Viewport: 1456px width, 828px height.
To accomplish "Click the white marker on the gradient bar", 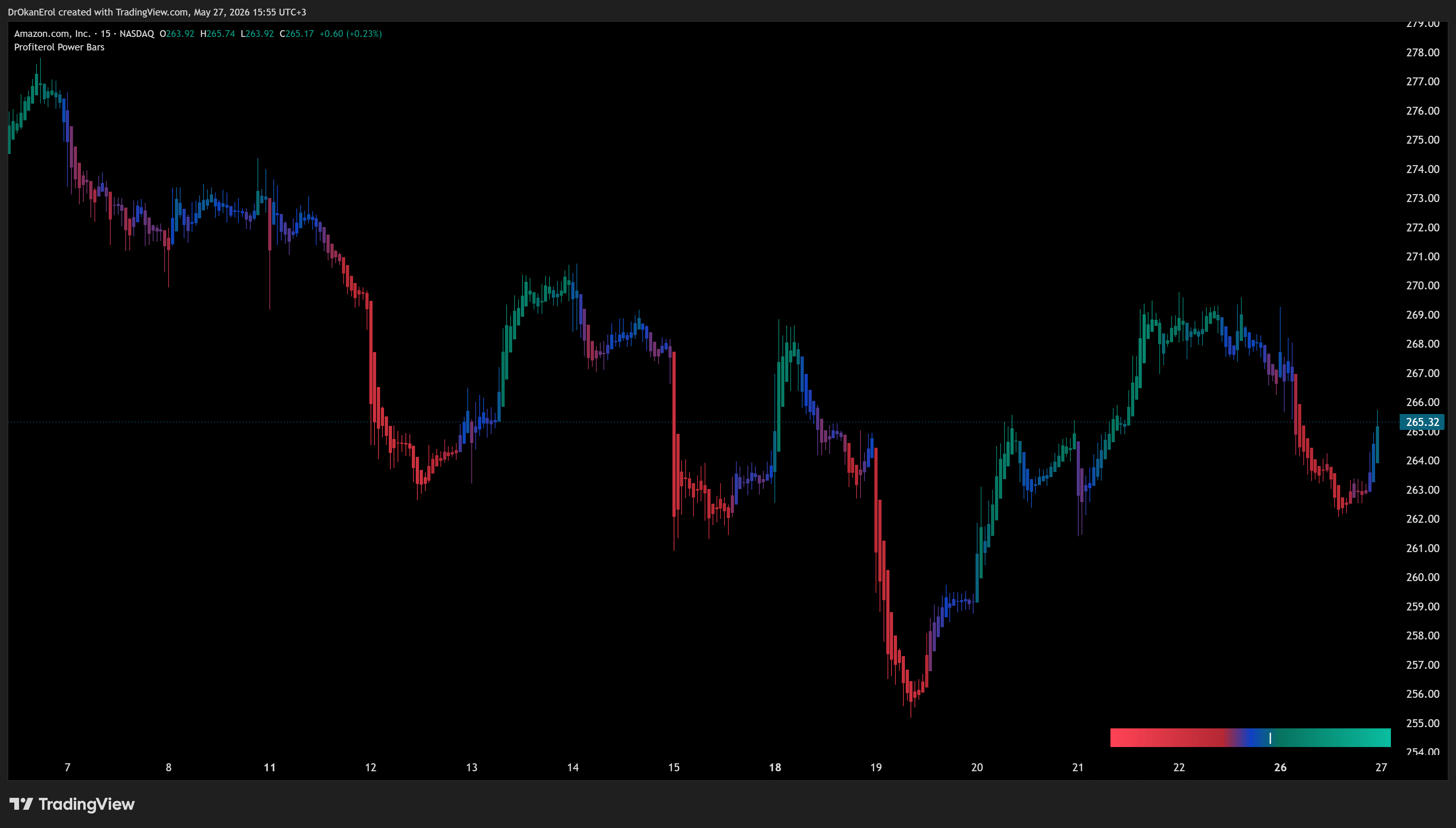I will coord(1270,737).
